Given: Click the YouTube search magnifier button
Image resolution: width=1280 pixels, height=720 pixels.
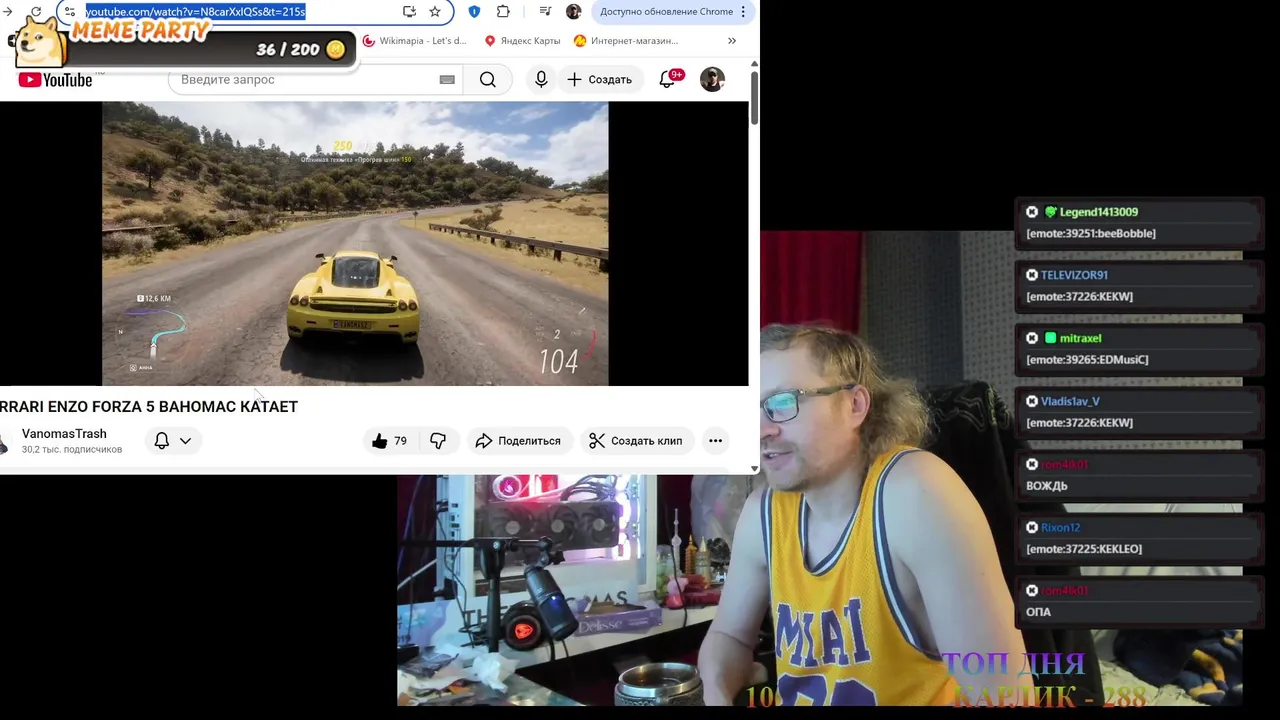Looking at the screenshot, I should tap(488, 80).
